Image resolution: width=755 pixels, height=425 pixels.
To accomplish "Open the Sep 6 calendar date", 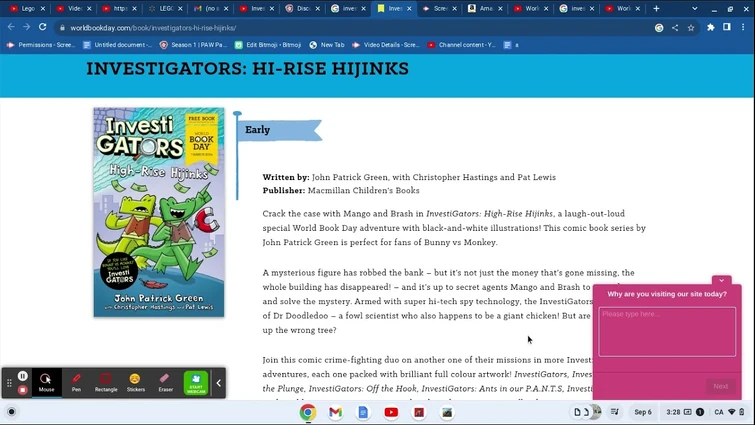I will coord(643,412).
